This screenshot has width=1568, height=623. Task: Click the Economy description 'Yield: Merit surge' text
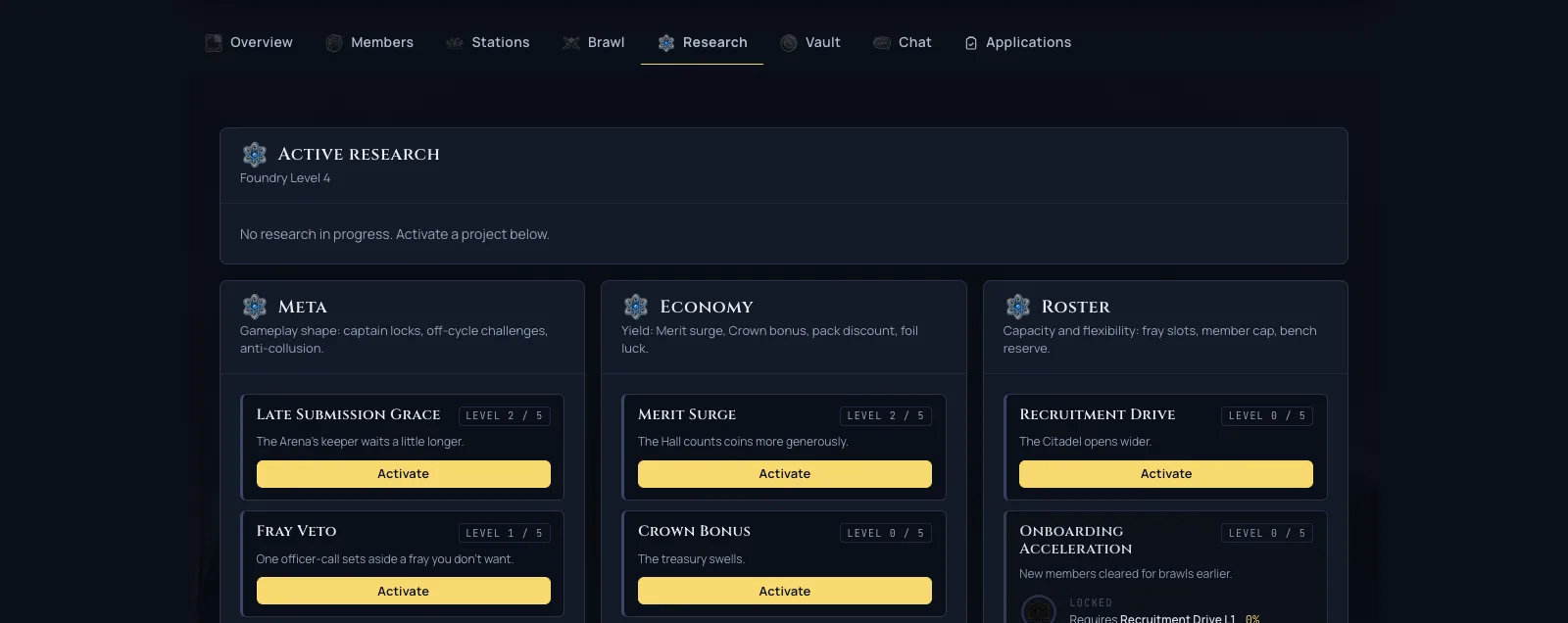[x=770, y=340]
